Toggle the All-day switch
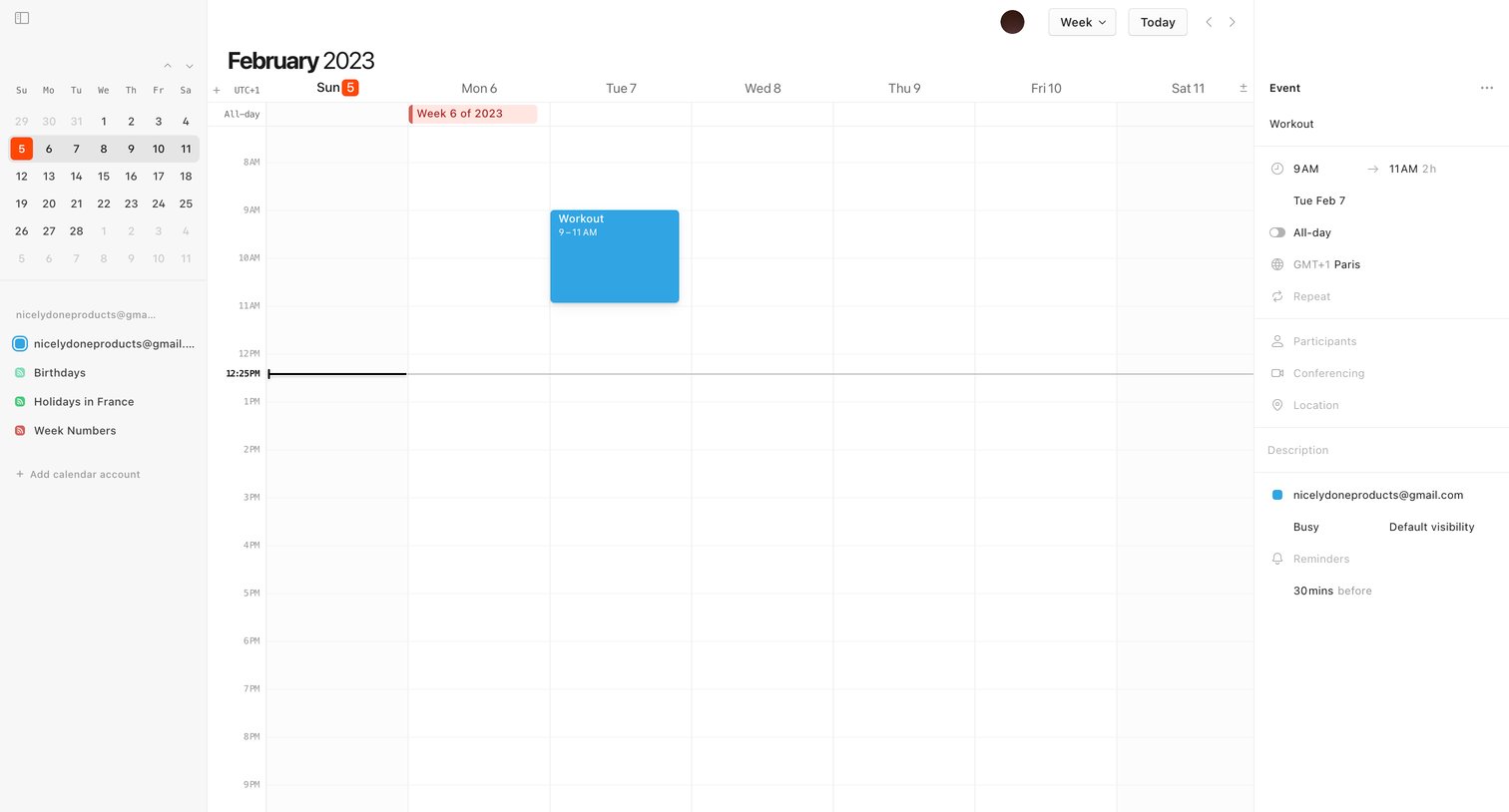1509x812 pixels. click(x=1277, y=232)
